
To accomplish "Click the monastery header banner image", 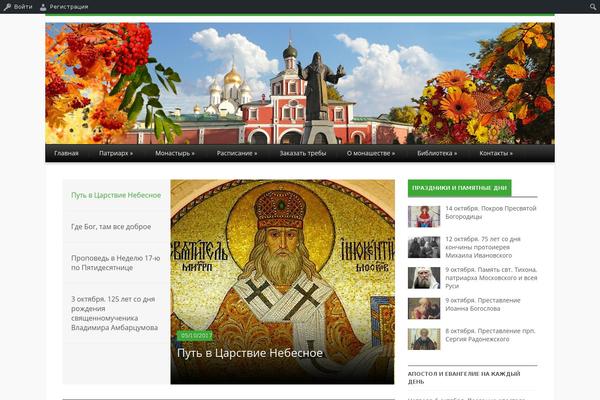I will [300, 83].
